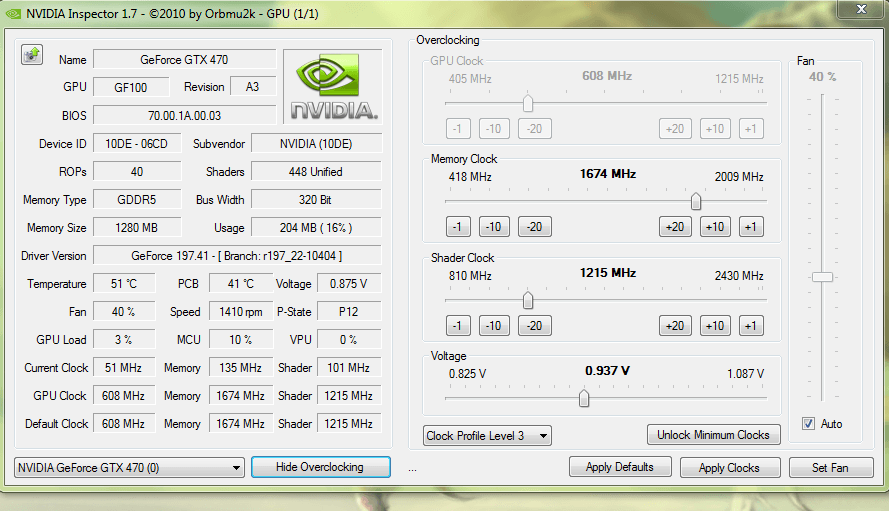Click Shader Clock -1 button
The width and height of the screenshot is (889, 511).
458,326
